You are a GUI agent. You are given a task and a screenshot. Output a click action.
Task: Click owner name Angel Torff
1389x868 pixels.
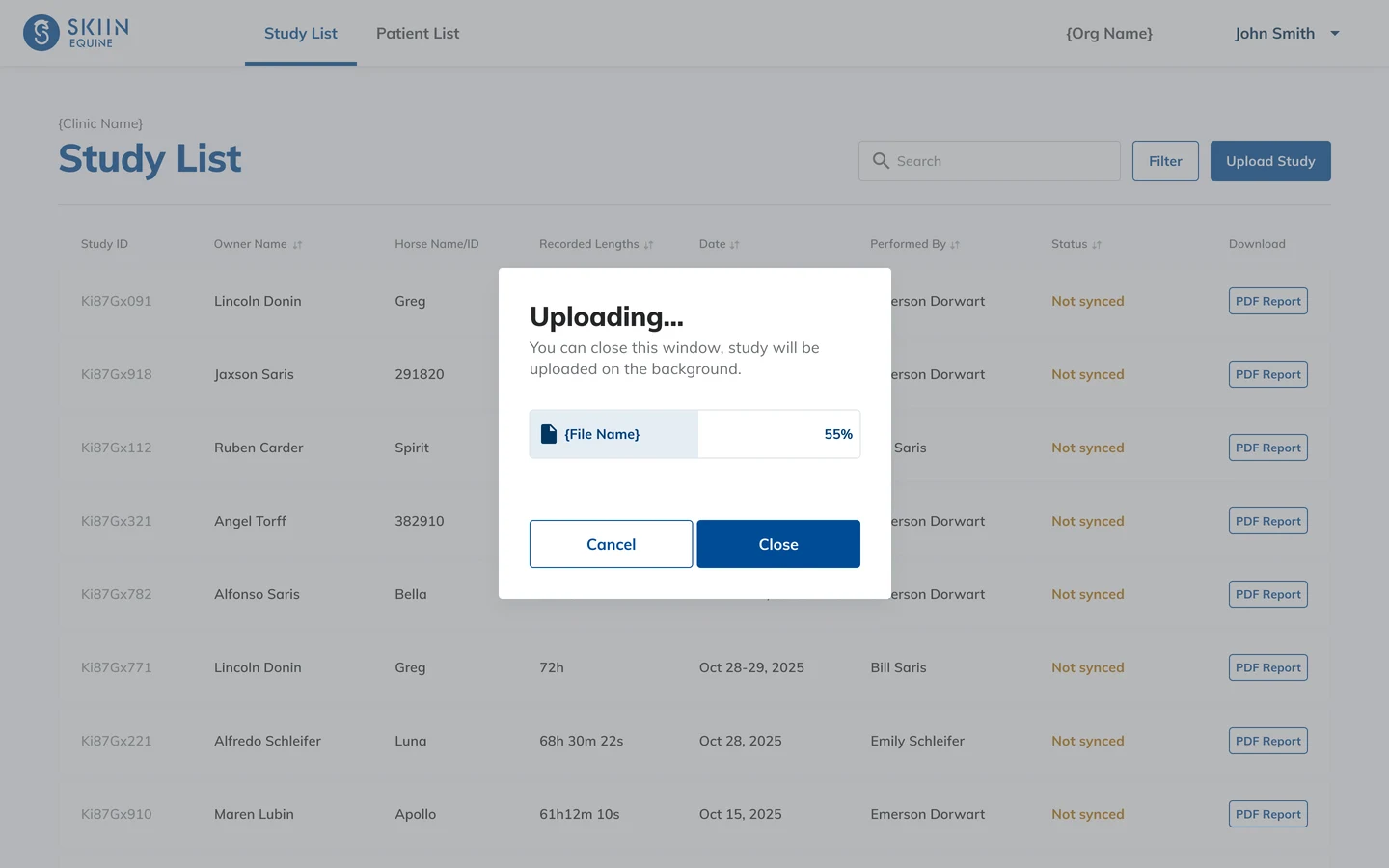click(250, 521)
